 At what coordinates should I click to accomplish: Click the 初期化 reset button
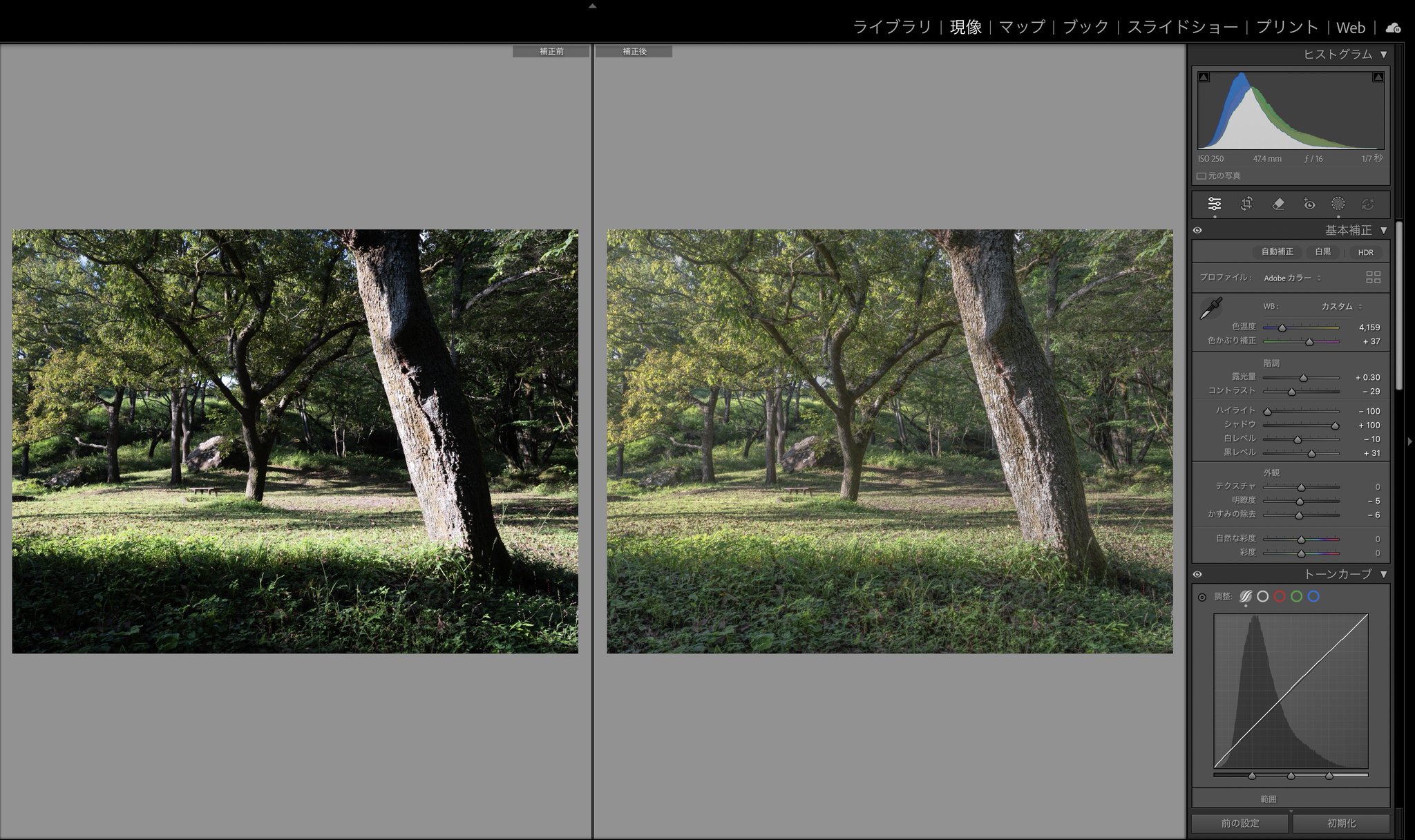(1341, 823)
